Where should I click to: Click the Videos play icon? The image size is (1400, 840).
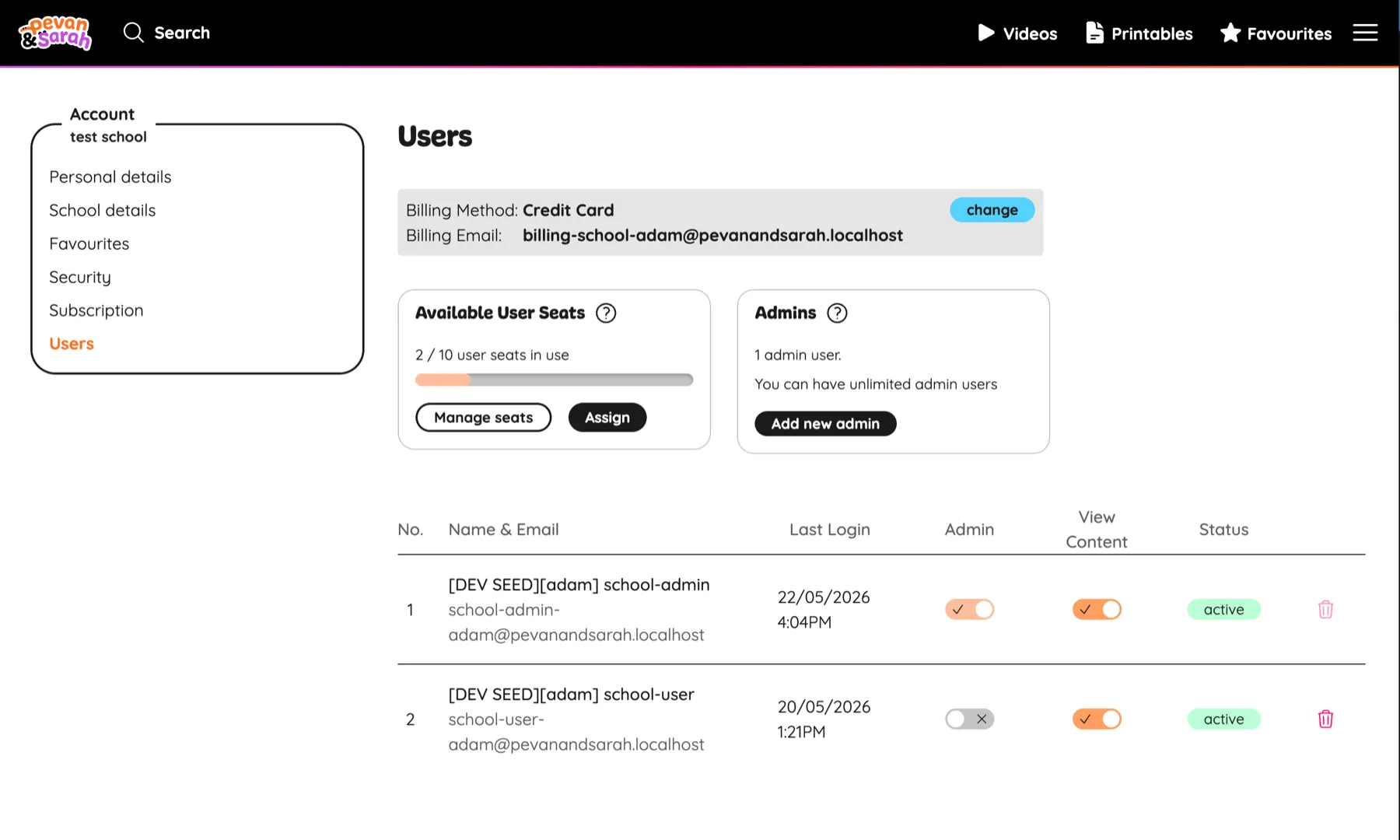tap(986, 33)
